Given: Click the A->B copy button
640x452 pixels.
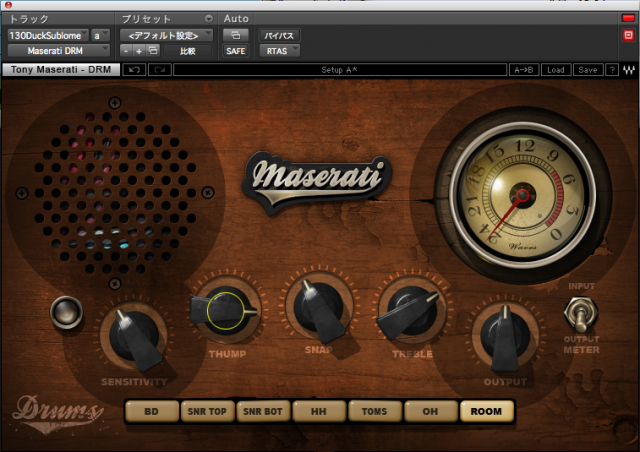Looking at the screenshot, I should (524, 70).
